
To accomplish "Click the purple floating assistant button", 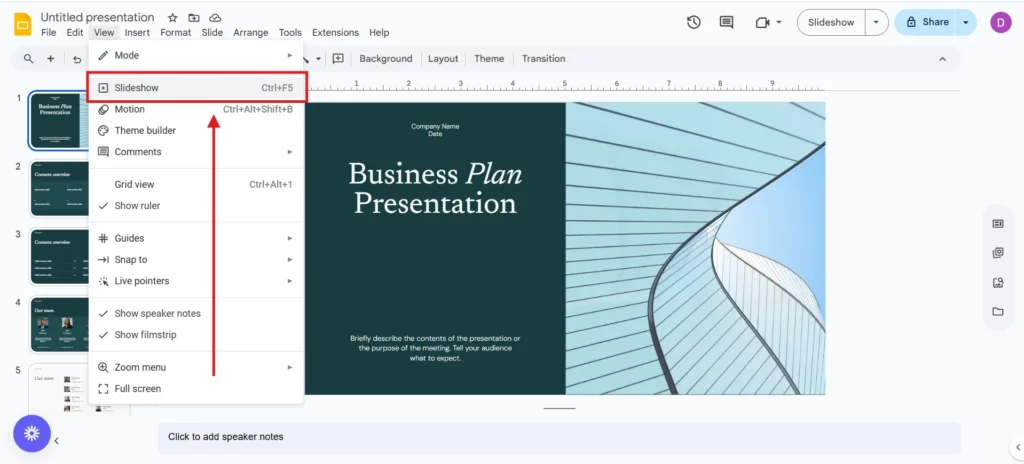I will [x=31, y=434].
